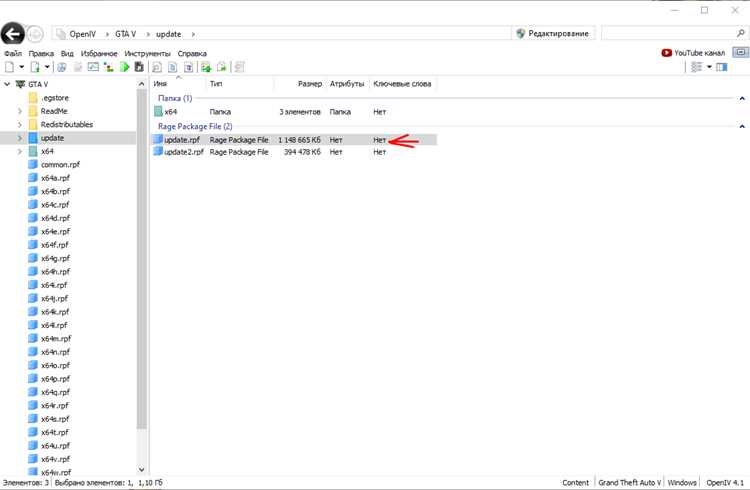Screen dimensions: 750x490
Task: Click the extract files toolbar icon
Action: [x=221, y=67]
